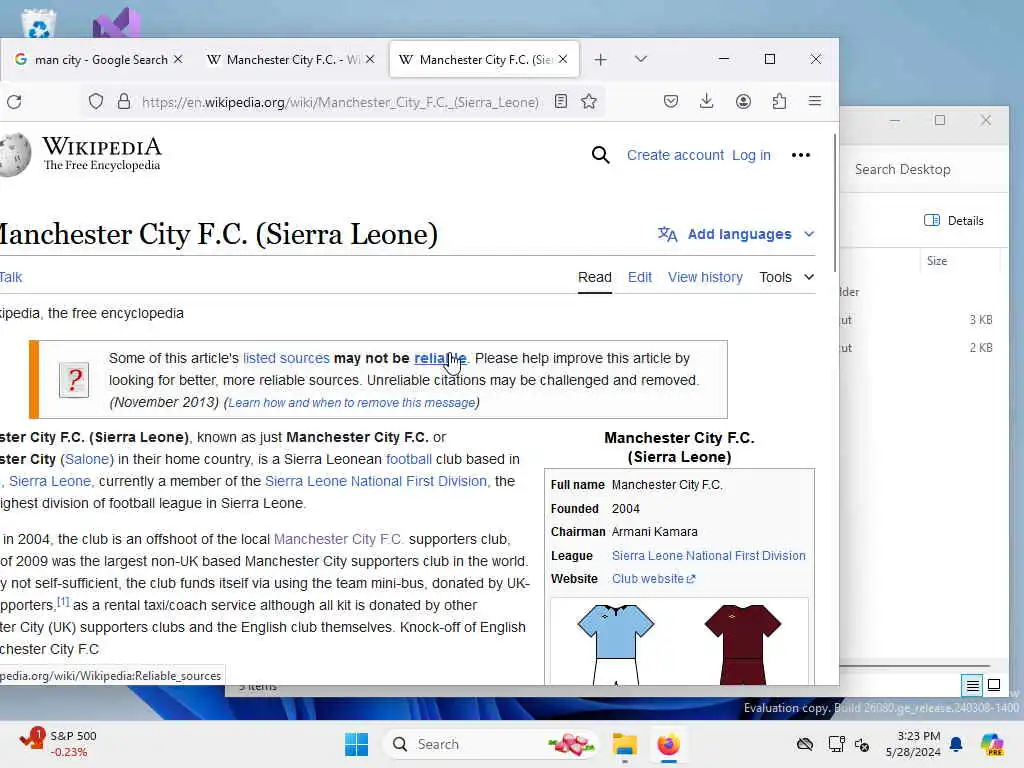Screen dimensions: 1024x768
Task: Click the Firefox address bar URL
Action: click(340, 102)
